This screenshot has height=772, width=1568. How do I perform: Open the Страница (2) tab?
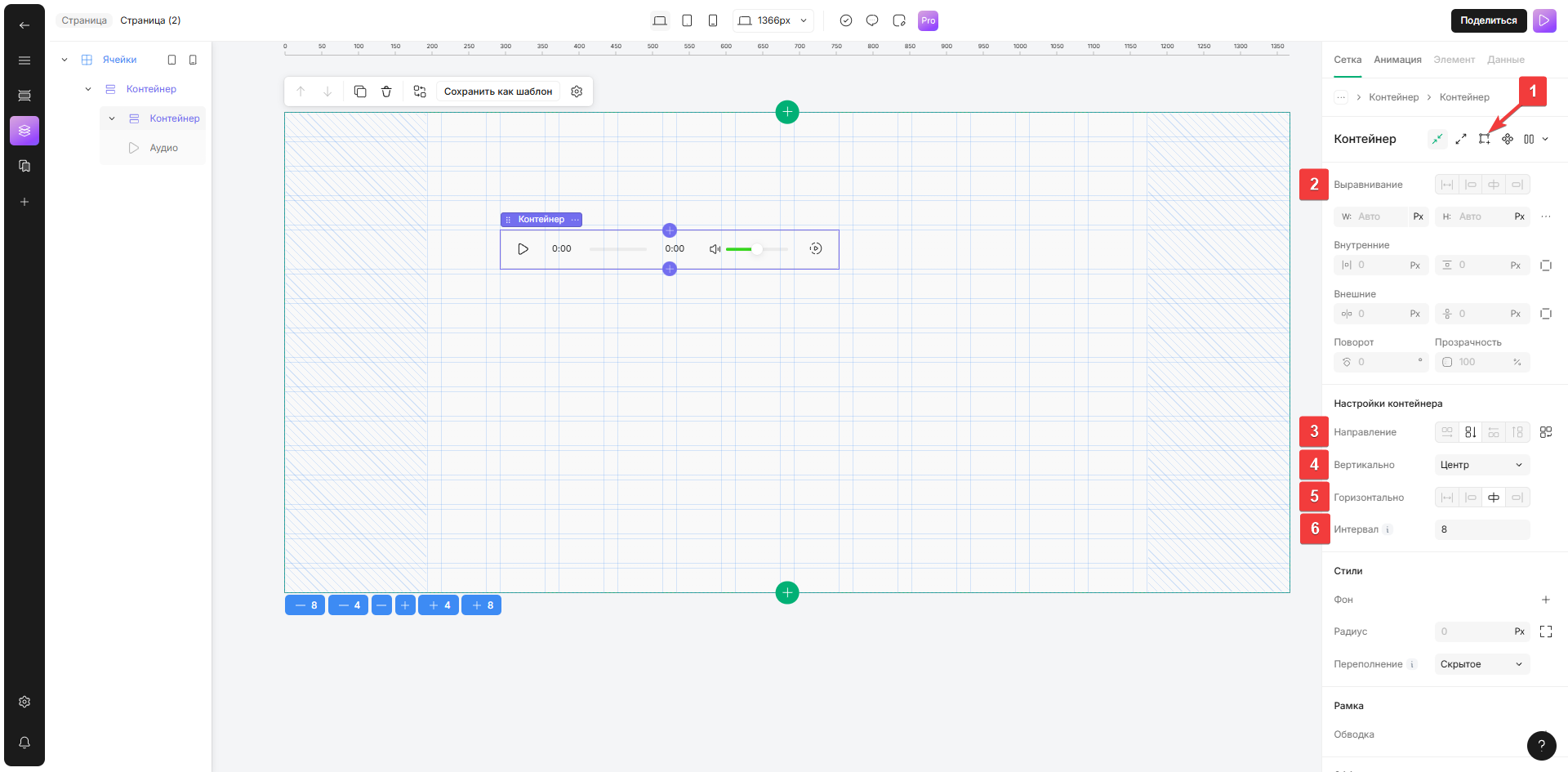[150, 20]
